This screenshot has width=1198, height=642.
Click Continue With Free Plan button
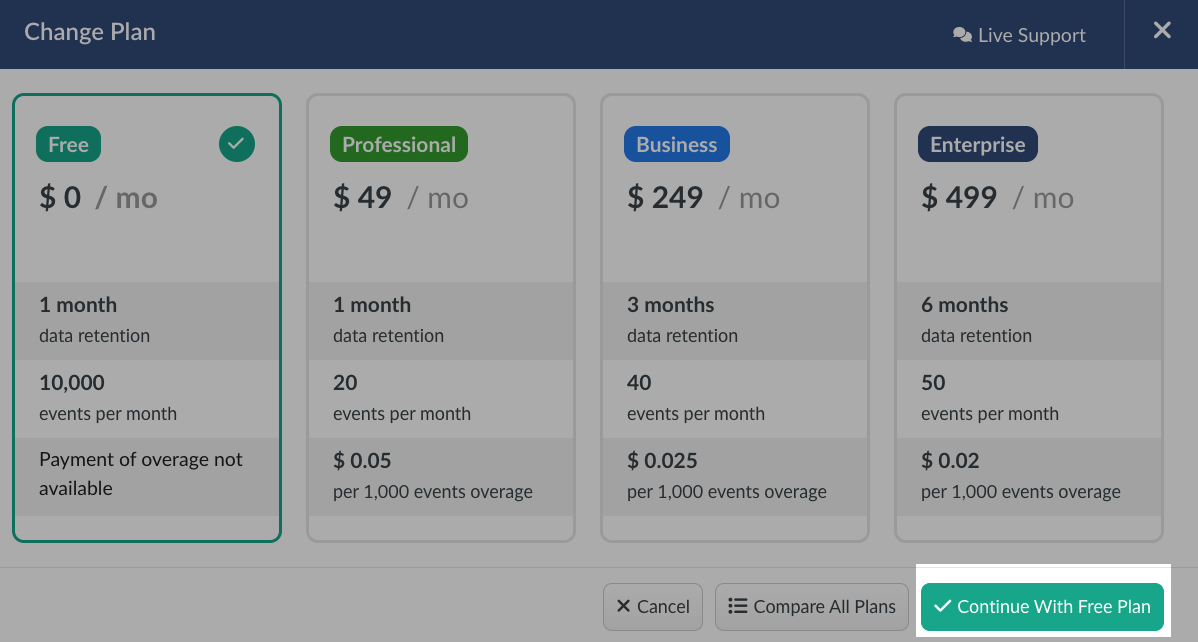coord(1042,607)
